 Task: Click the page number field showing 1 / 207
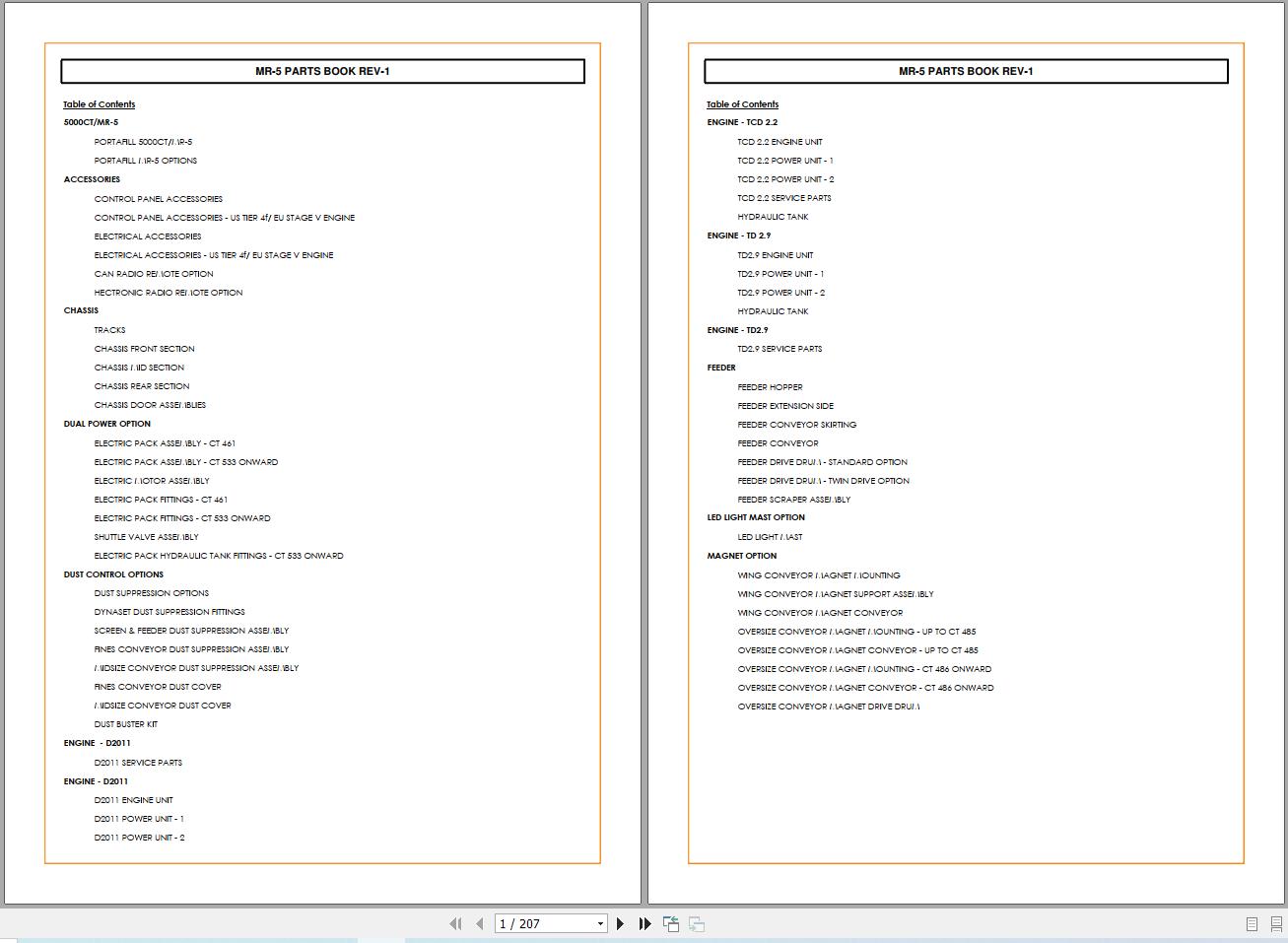tap(545, 923)
